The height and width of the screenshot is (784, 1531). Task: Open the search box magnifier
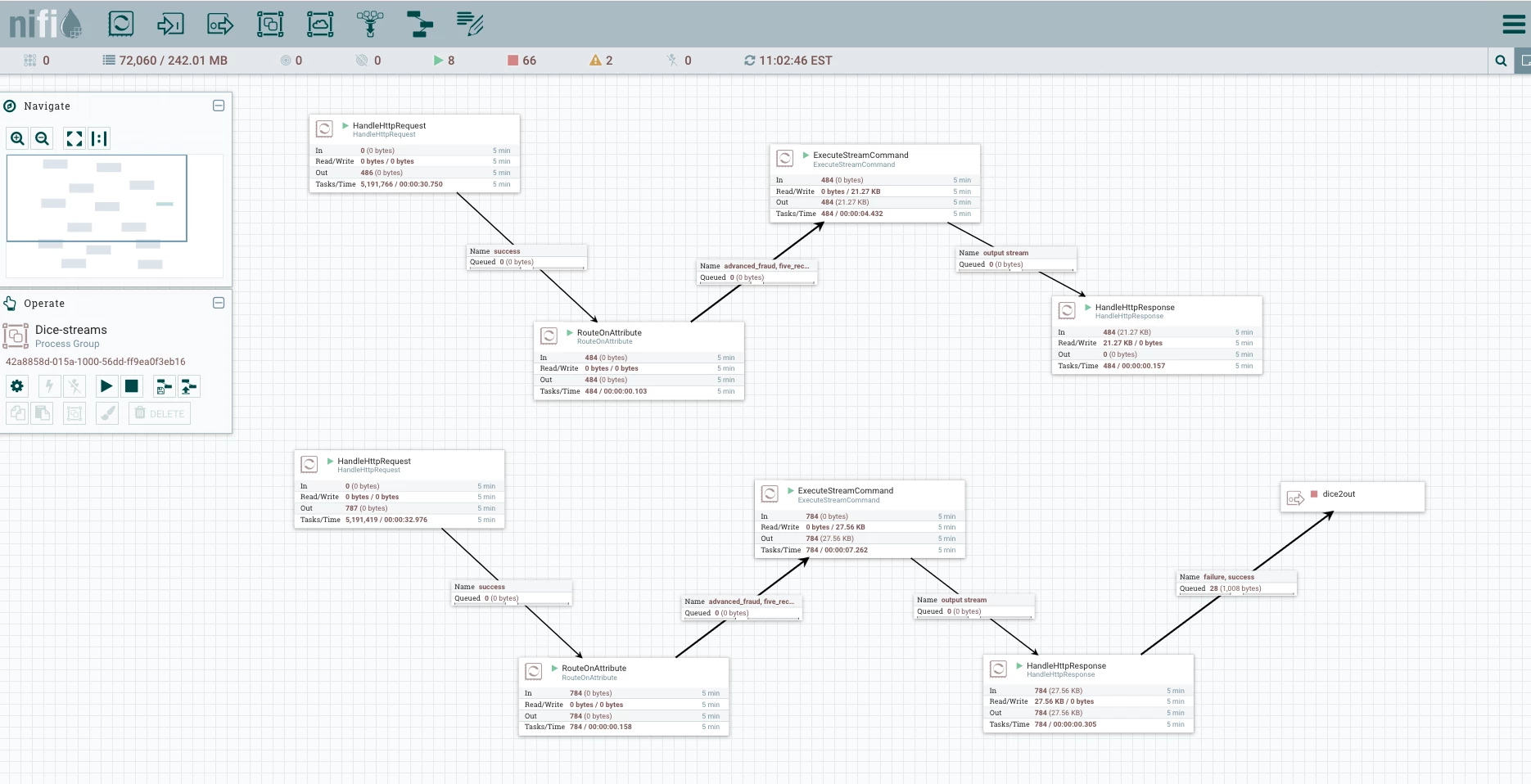(x=1501, y=61)
